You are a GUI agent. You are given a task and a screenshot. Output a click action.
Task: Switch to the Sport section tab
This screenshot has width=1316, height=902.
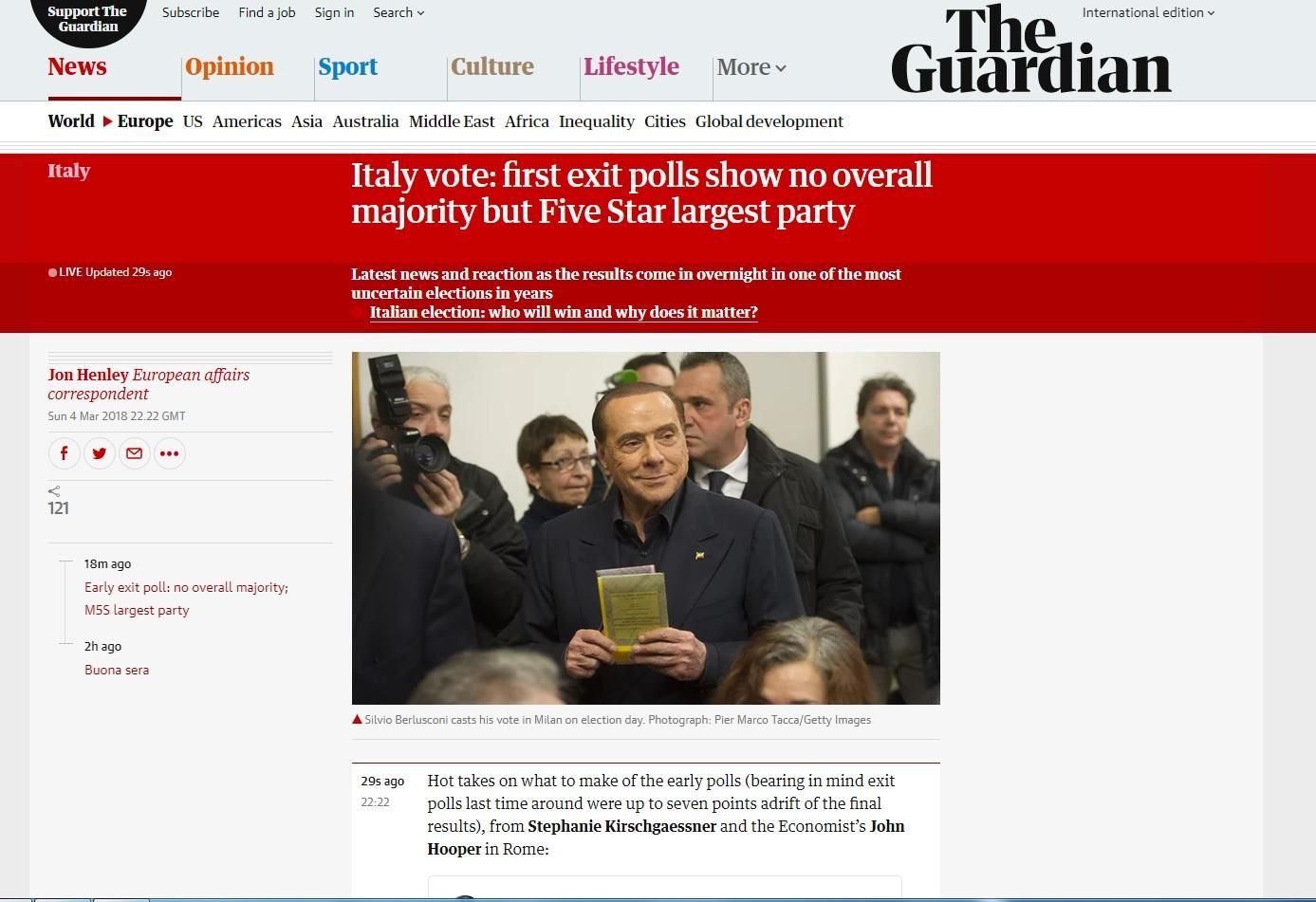click(347, 66)
